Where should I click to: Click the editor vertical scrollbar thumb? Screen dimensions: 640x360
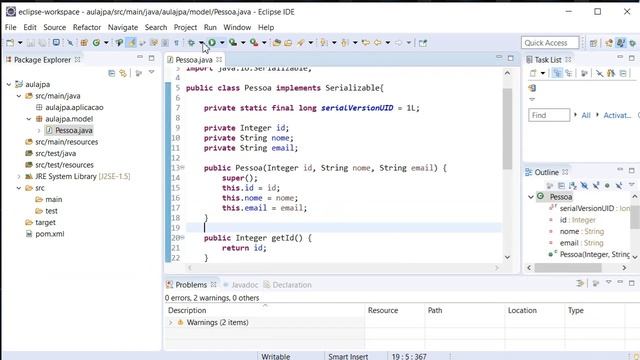click(507, 129)
